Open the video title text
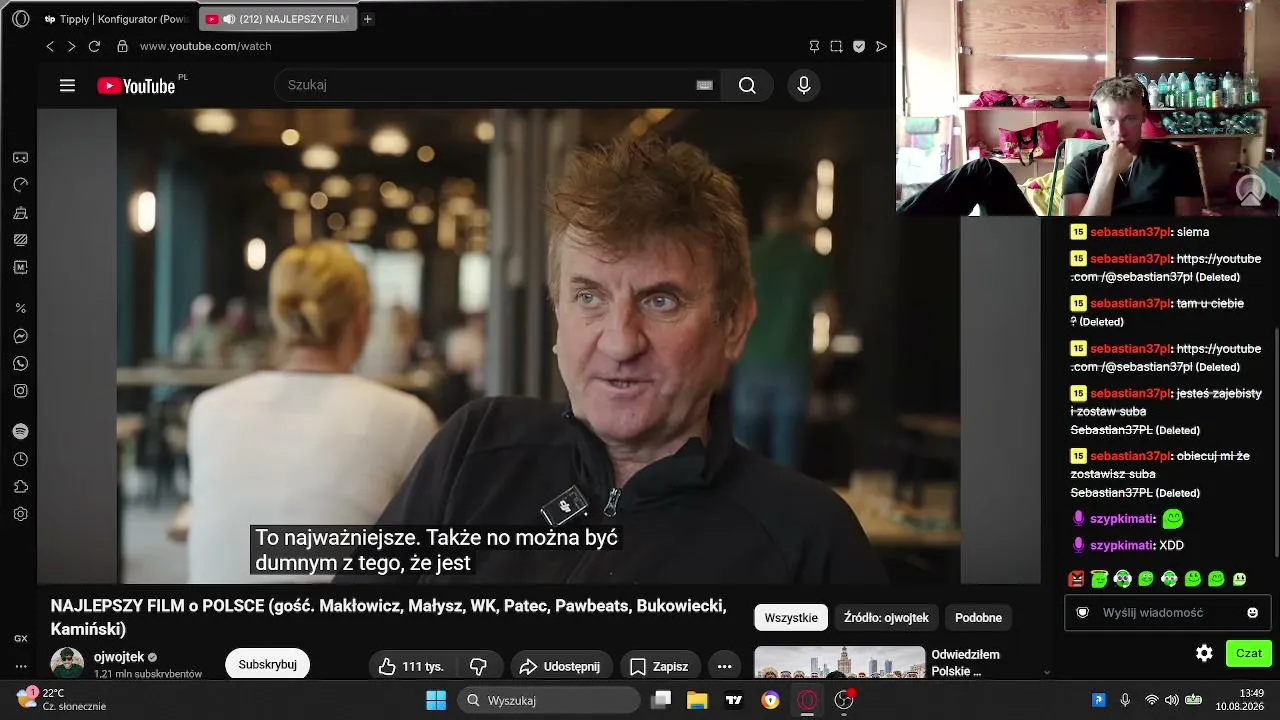1280x720 pixels. 388,617
